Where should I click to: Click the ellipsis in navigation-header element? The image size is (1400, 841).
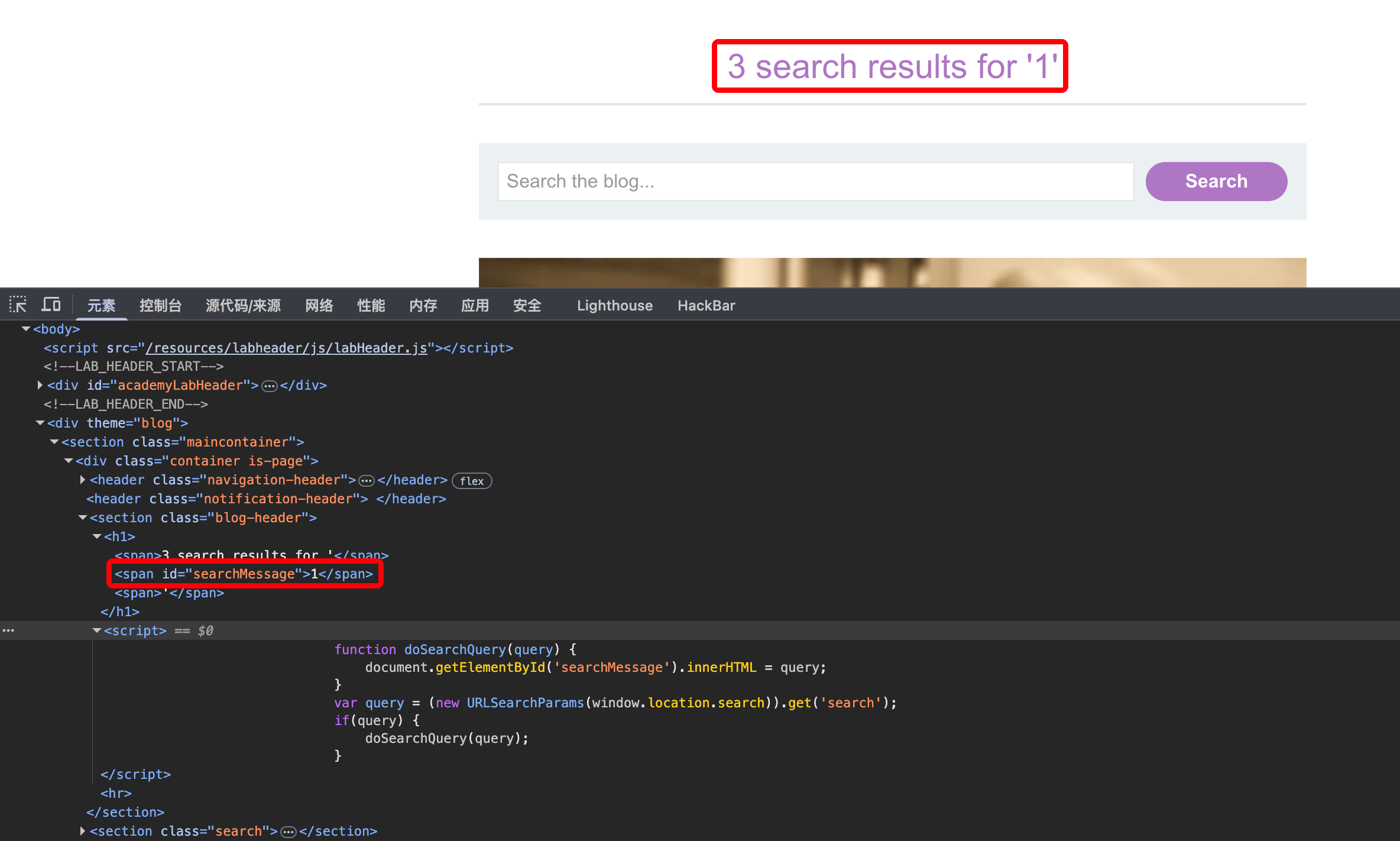pos(367,481)
